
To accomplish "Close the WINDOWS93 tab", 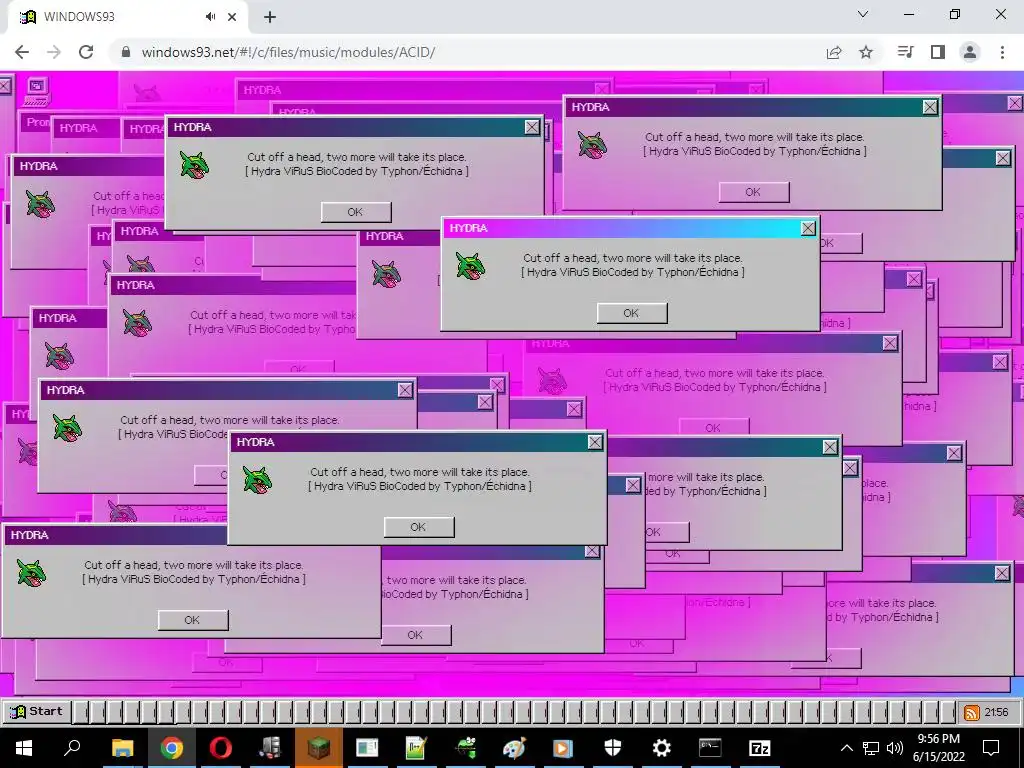I will [232, 17].
